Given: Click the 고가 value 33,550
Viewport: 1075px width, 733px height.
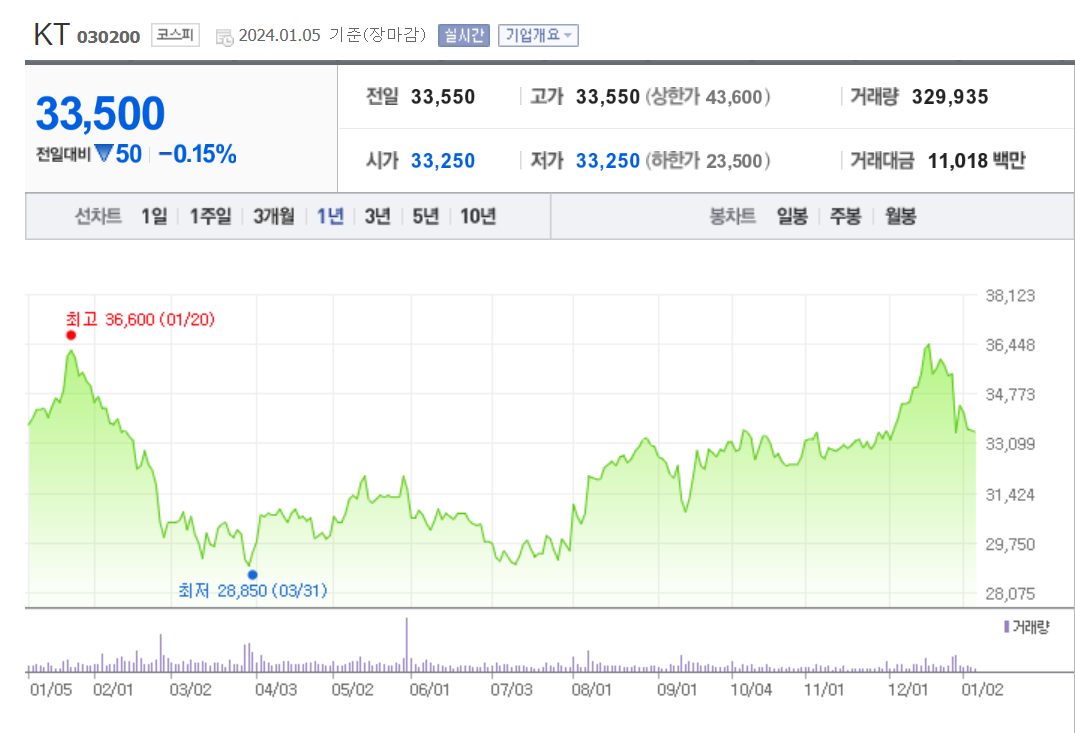Looking at the screenshot, I should pos(607,97).
